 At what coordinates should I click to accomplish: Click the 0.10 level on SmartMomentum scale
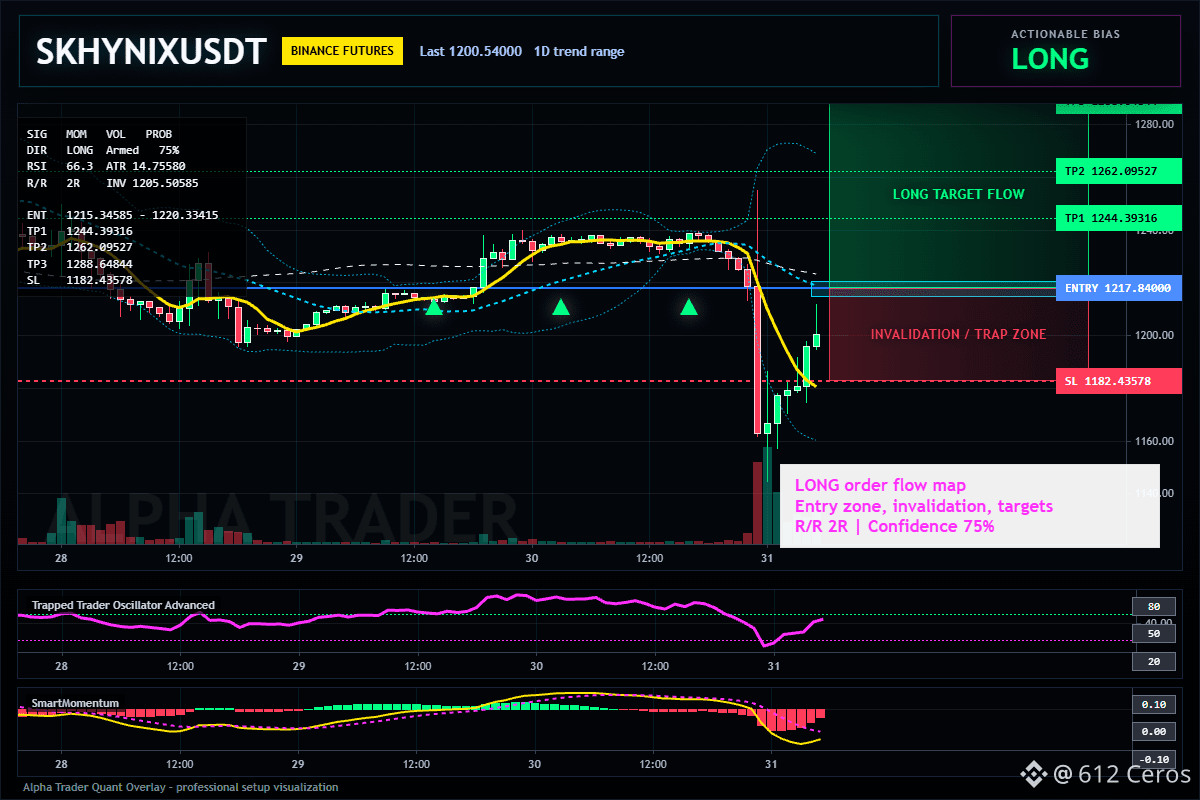click(x=1153, y=704)
